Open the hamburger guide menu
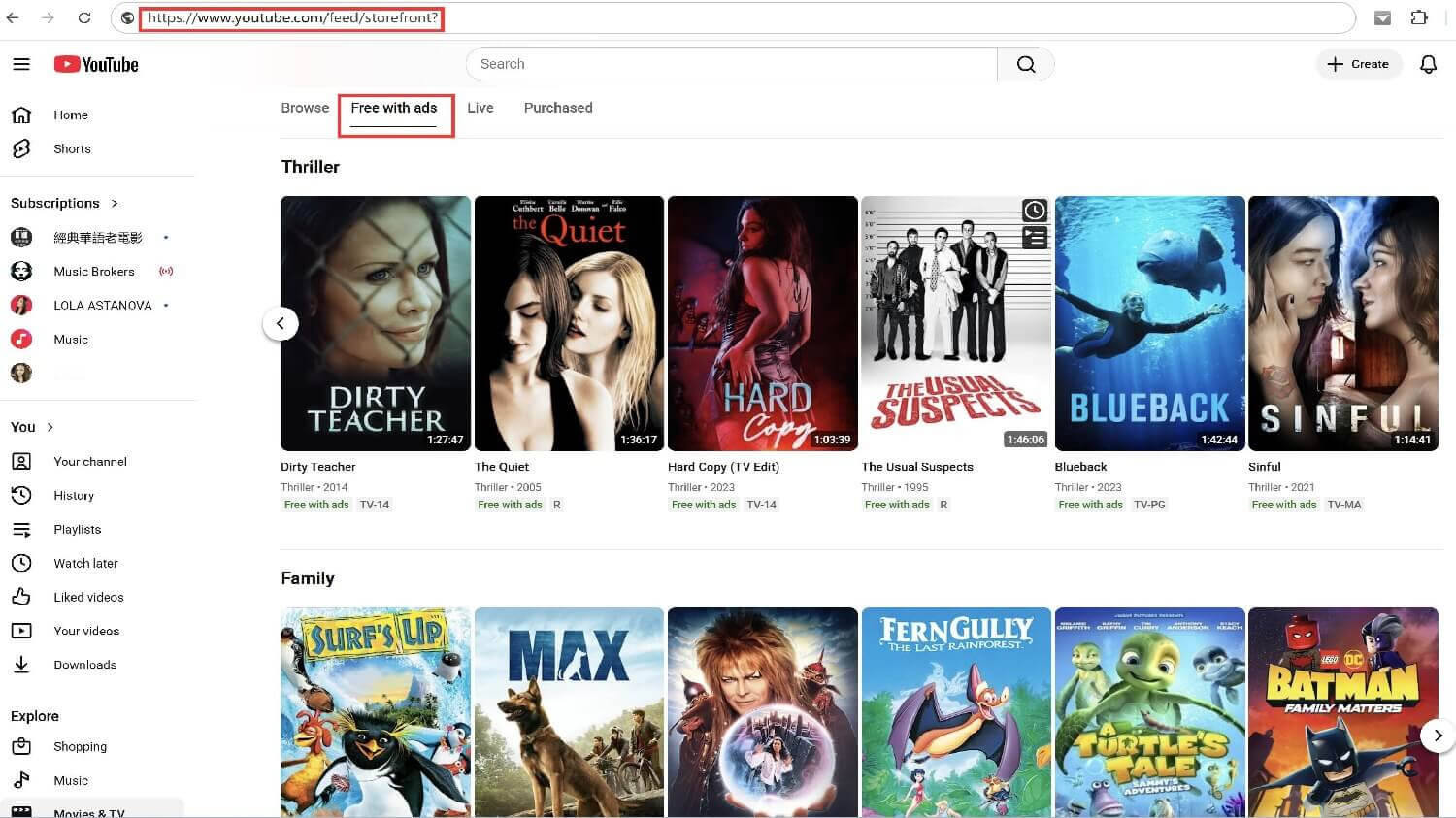This screenshot has width=1456, height=818. tap(21, 64)
